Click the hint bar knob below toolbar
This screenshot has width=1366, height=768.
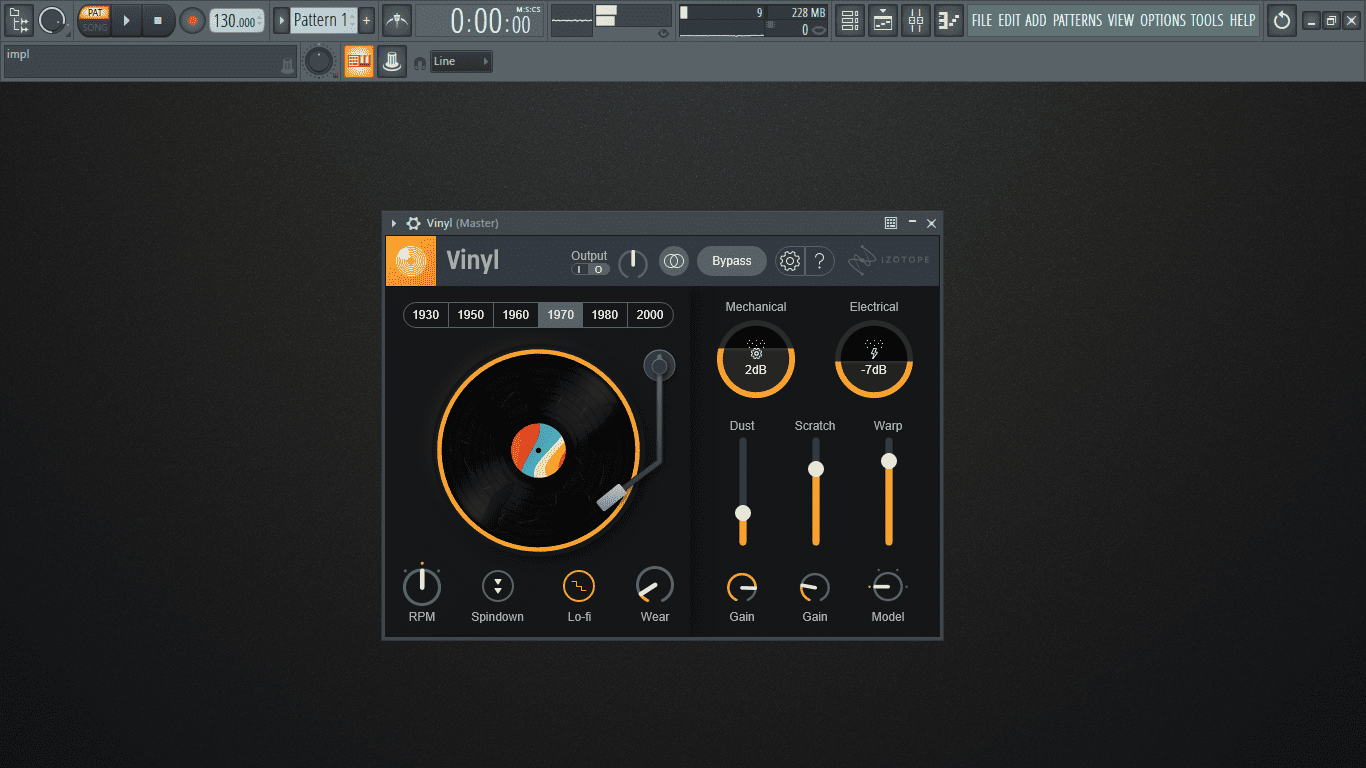(x=318, y=61)
